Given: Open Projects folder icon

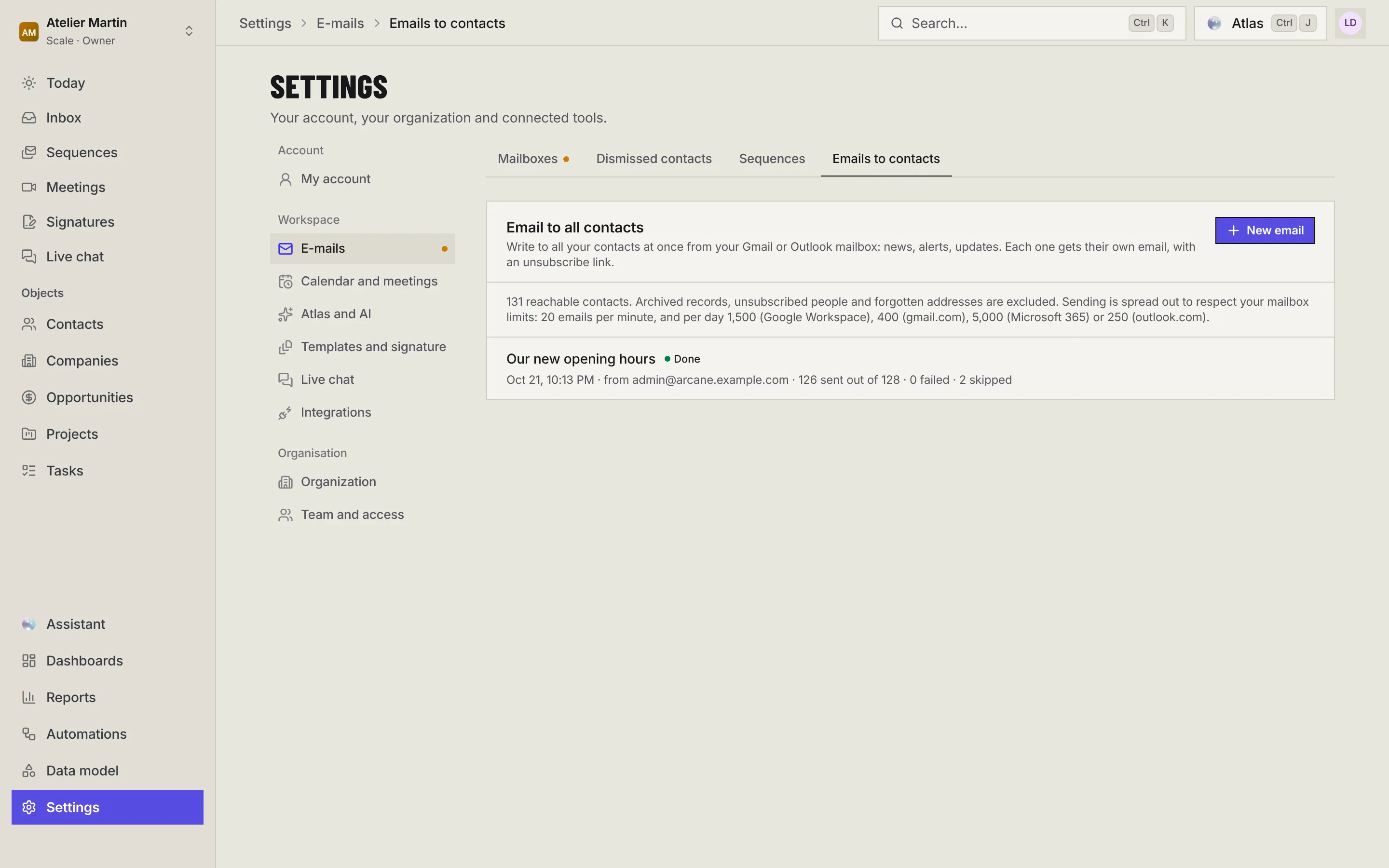Looking at the screenshot, I should 29,434.
